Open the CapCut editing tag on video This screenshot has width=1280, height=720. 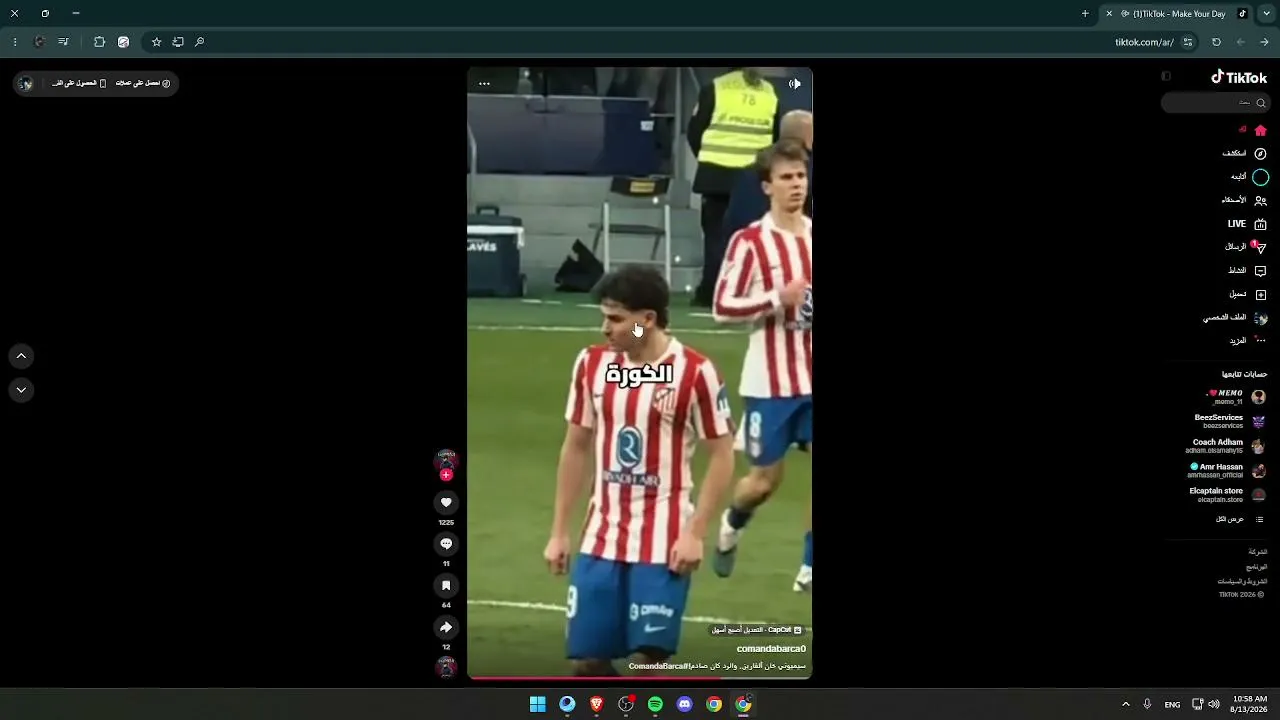756,630
